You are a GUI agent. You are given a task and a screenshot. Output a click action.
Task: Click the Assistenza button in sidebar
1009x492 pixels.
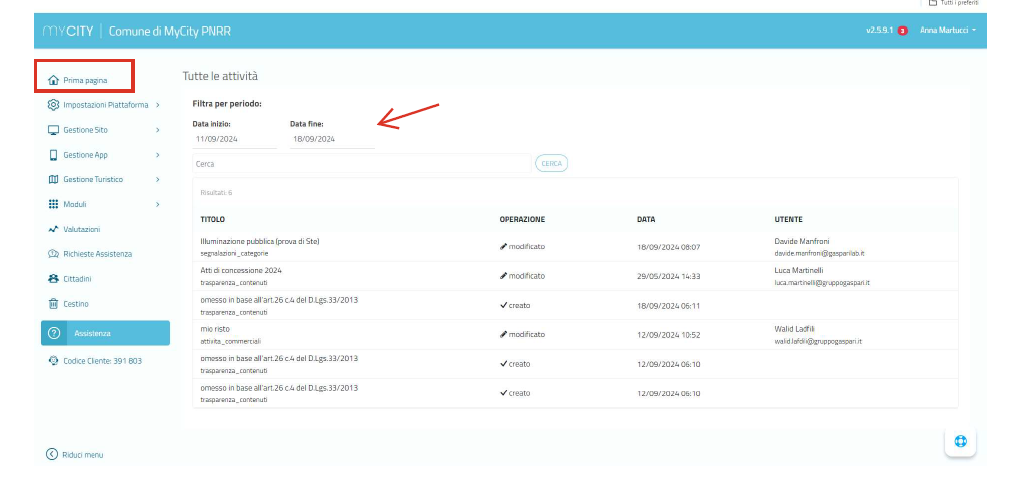pyautogui.click(x=105, y=333)
